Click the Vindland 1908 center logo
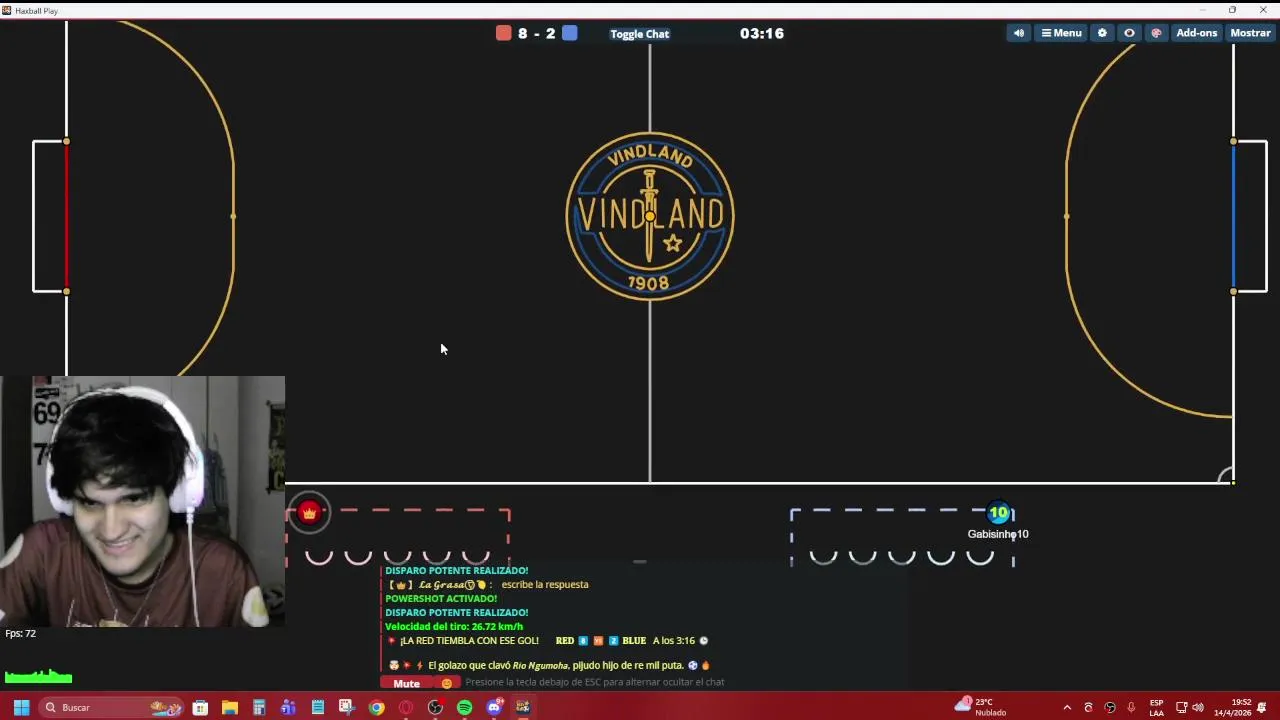 pyautogui.click(x=650, y=216)
